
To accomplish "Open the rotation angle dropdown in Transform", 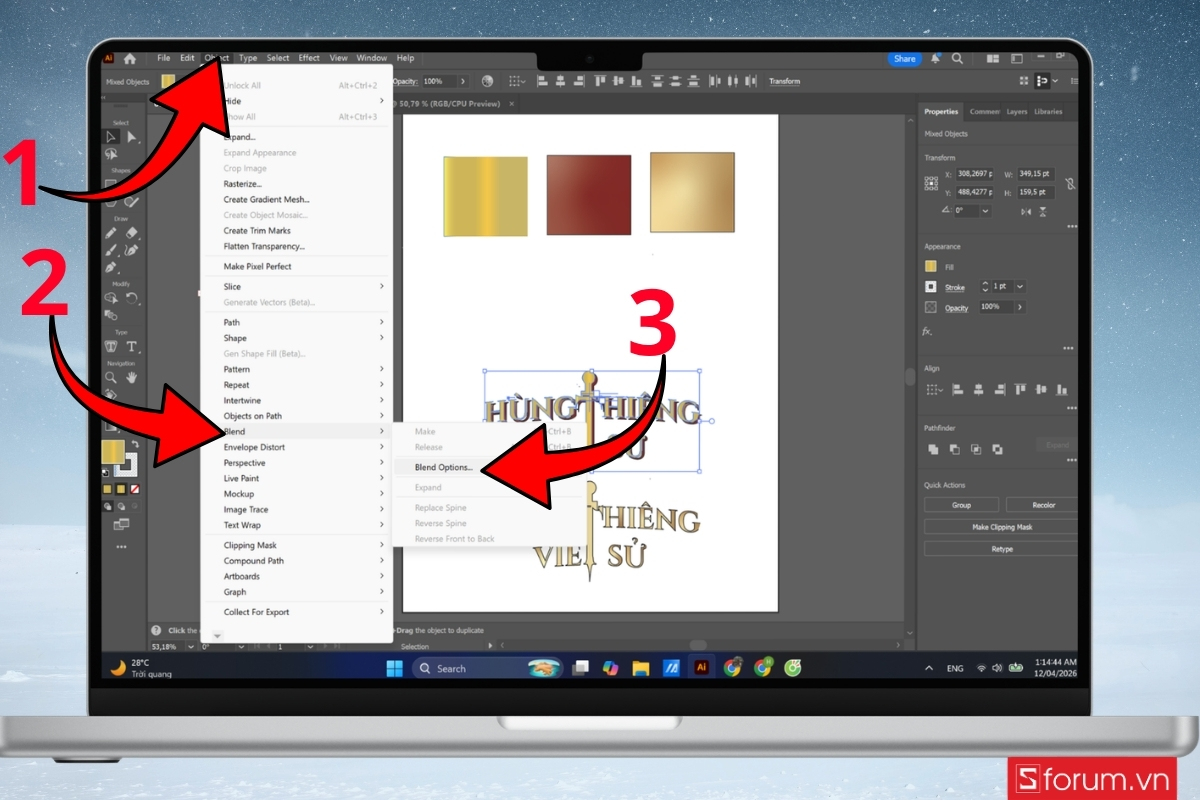I will (985, 212).
